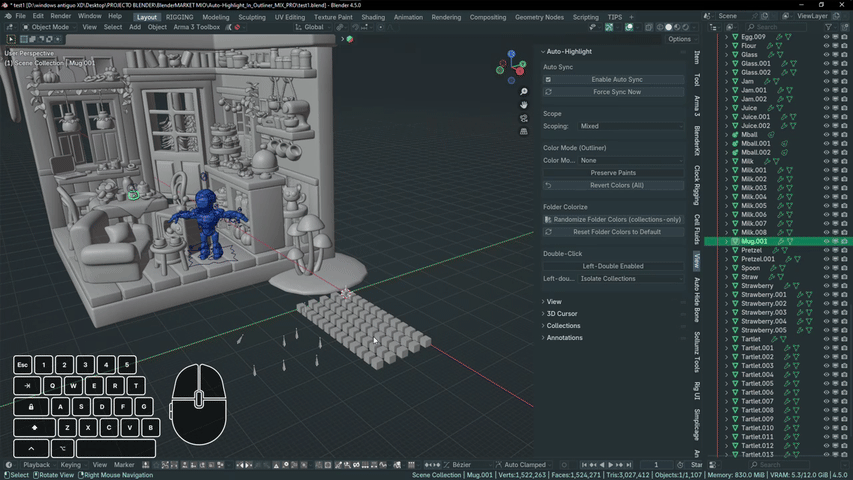Image resolution: width=853 pixels, height=480 pixels.
Task: Toggle render camera icon for Strawberry.003
Action: click(x=844, y=312)
